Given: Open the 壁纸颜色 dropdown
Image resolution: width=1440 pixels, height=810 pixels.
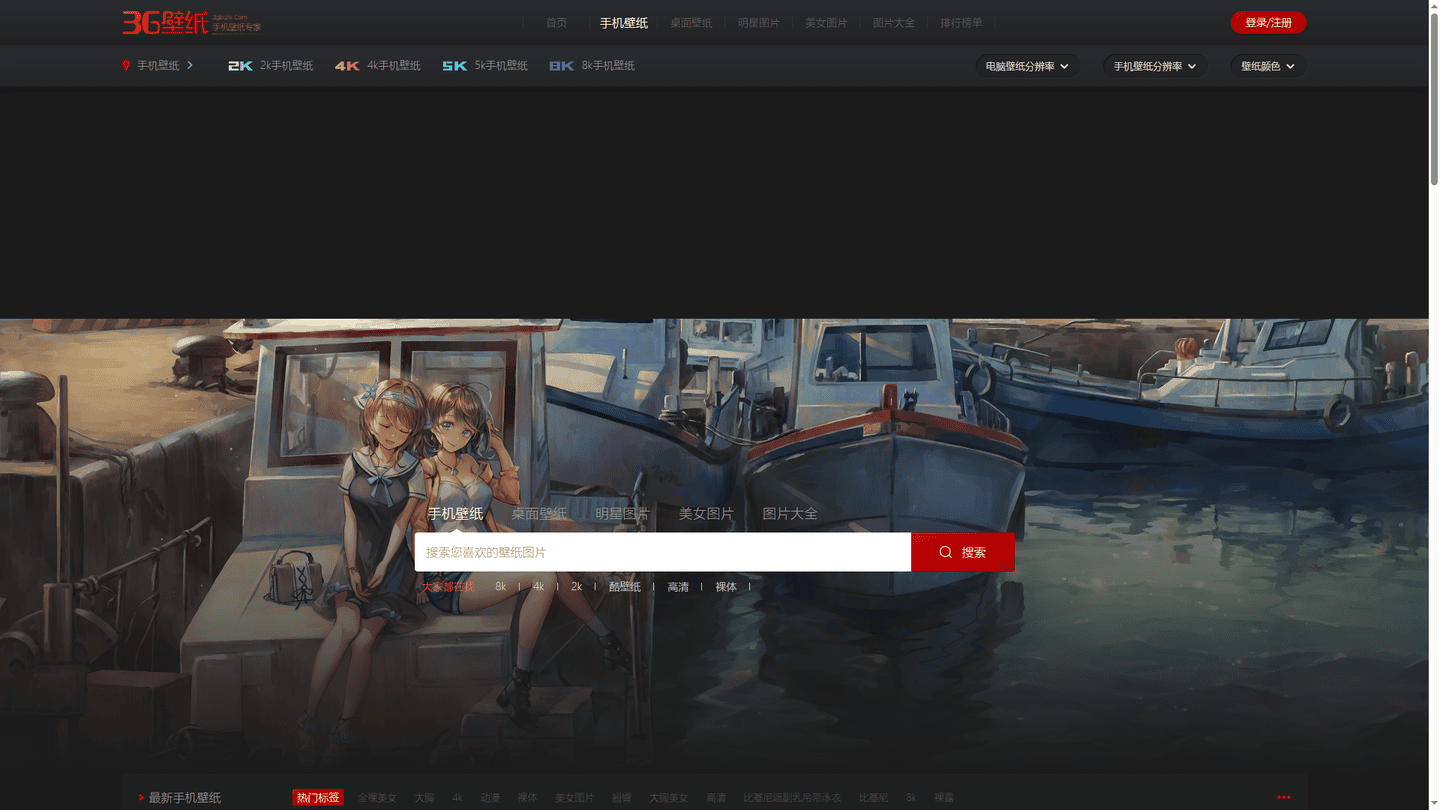Looking at the screenshot, I should click(1268, 66).
